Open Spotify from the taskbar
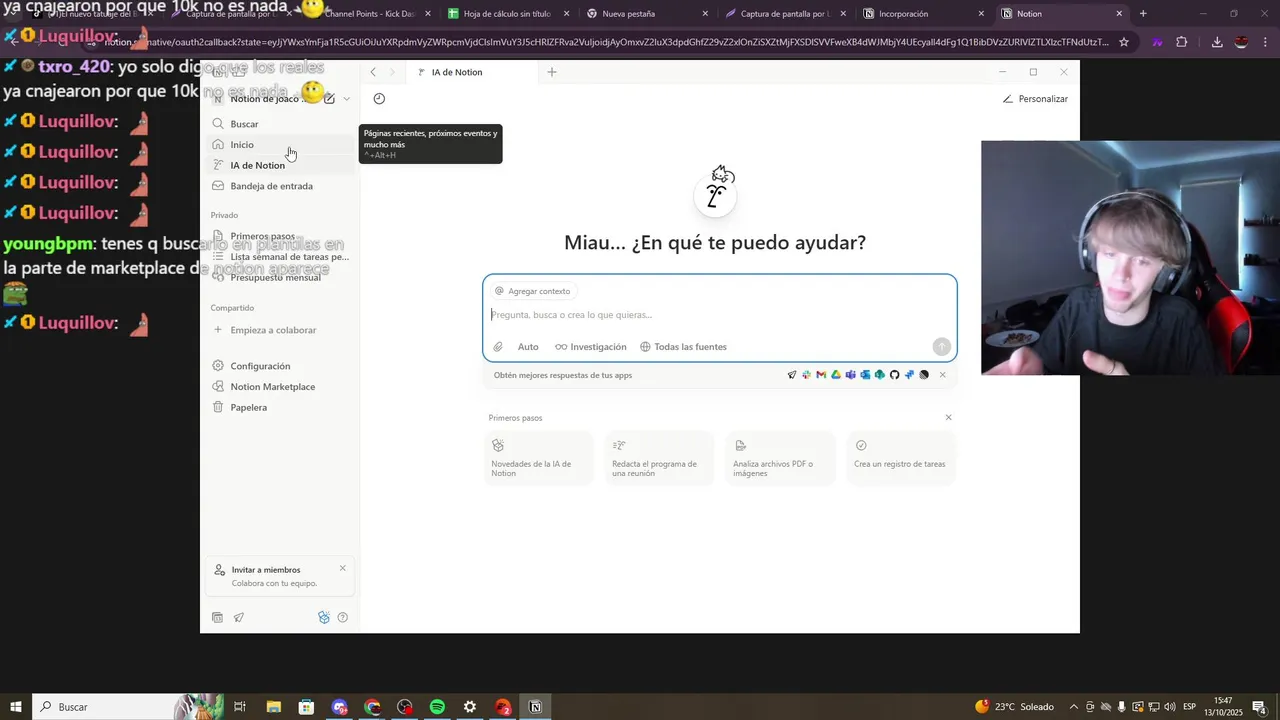The width and height of the screenshot is (1280, 720). (437, 707)
